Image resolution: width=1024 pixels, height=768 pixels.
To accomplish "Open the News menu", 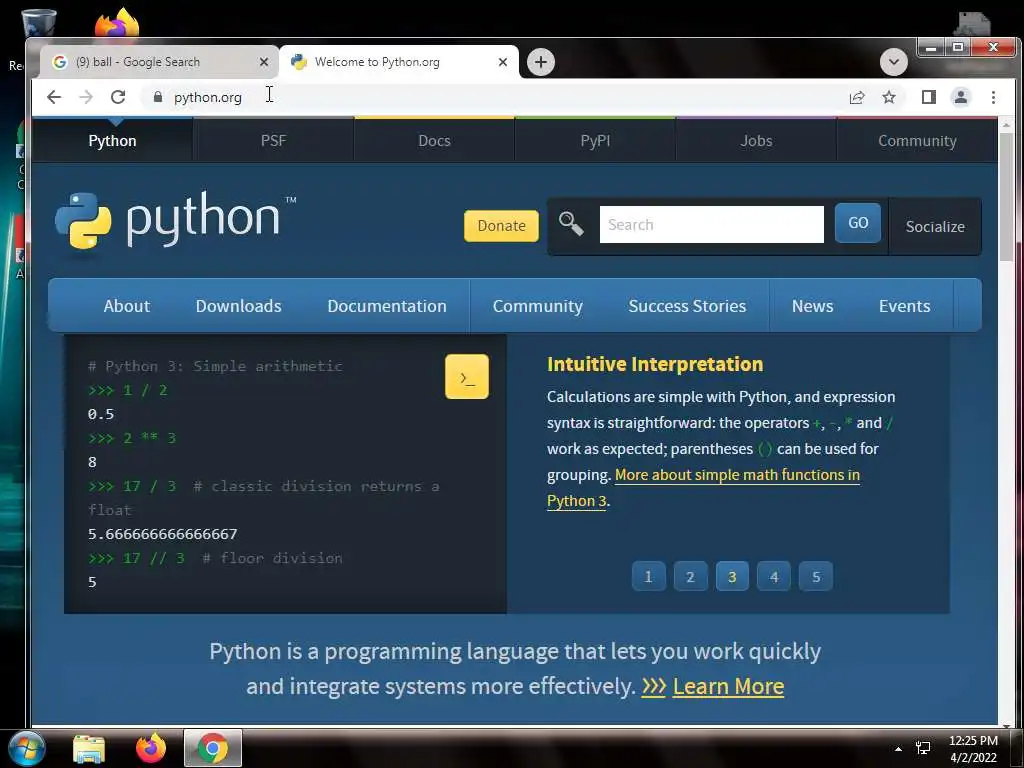I will click(x=812, y=306).
